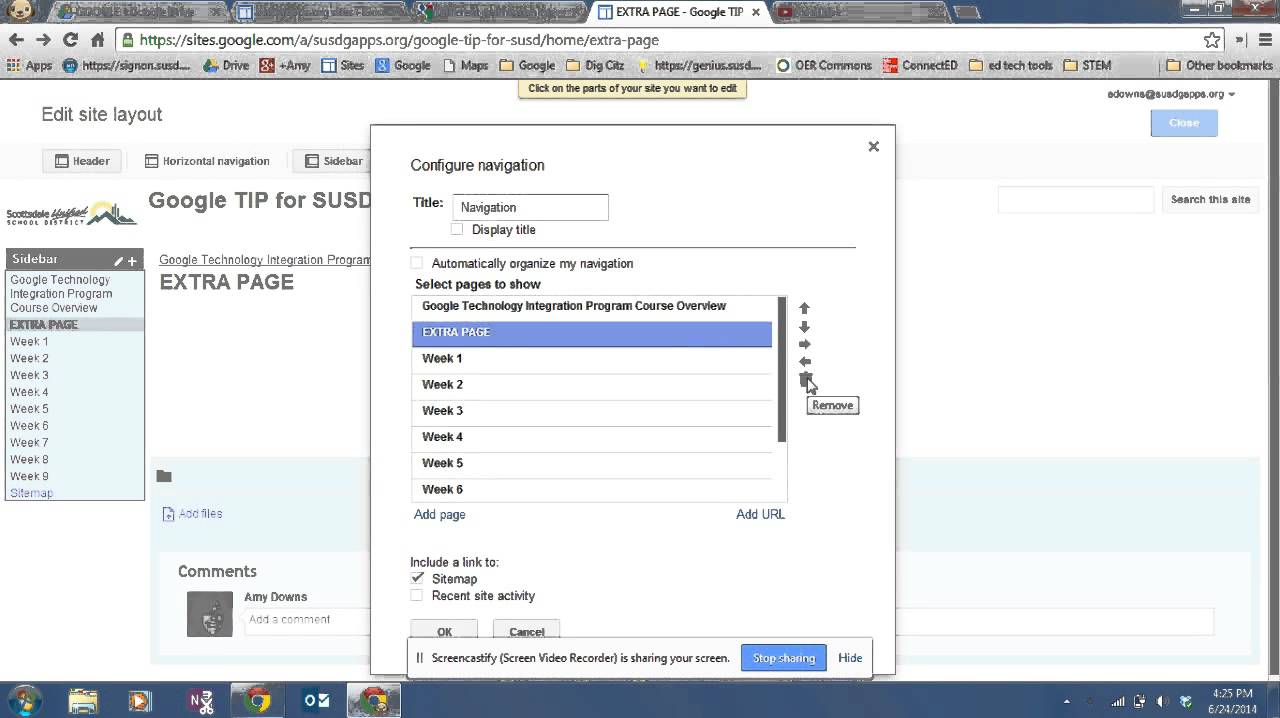The height and width of the screenshot is (718, 1280).
Task: Click the Sitemap link in the sidebar
Action: [31, 493]
